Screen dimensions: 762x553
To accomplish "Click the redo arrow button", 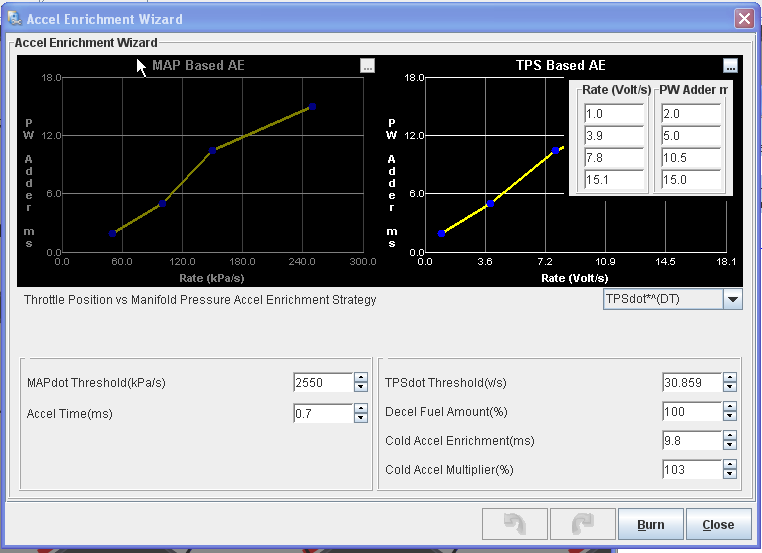I will [x=579, y=524].
